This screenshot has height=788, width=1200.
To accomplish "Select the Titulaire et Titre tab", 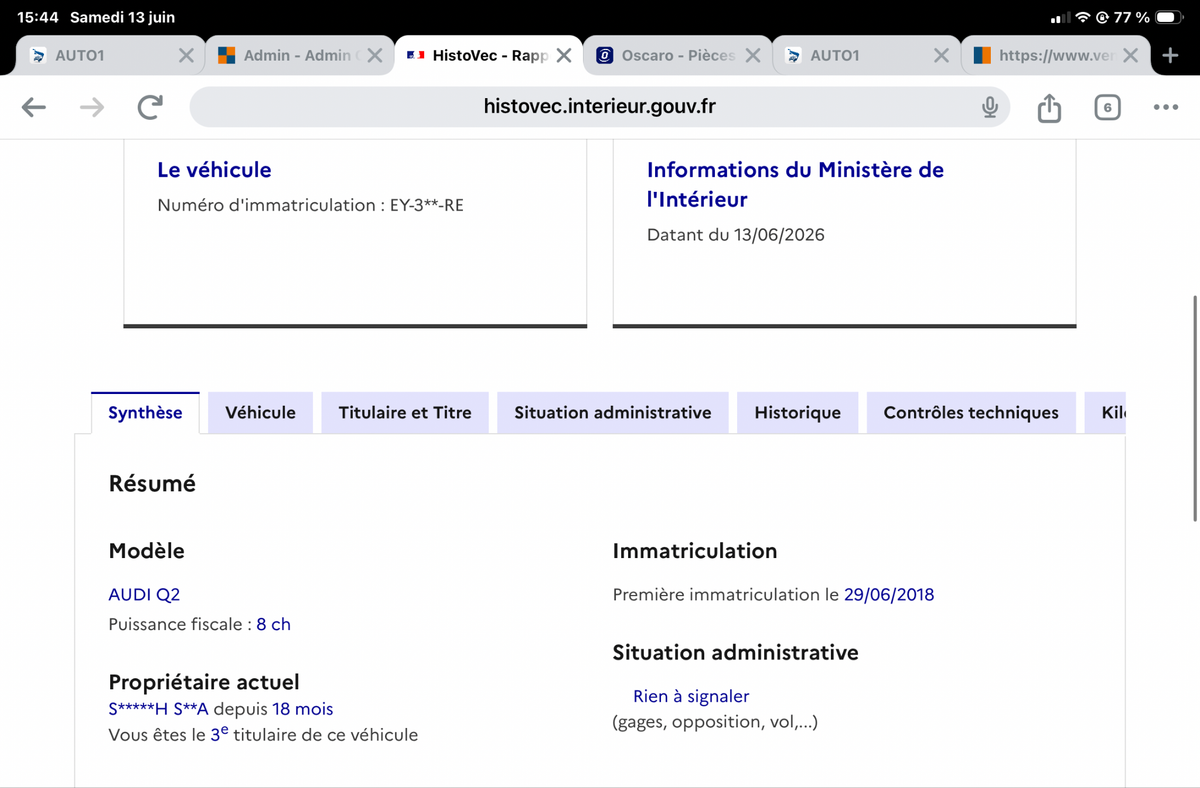I will [405, 413].
